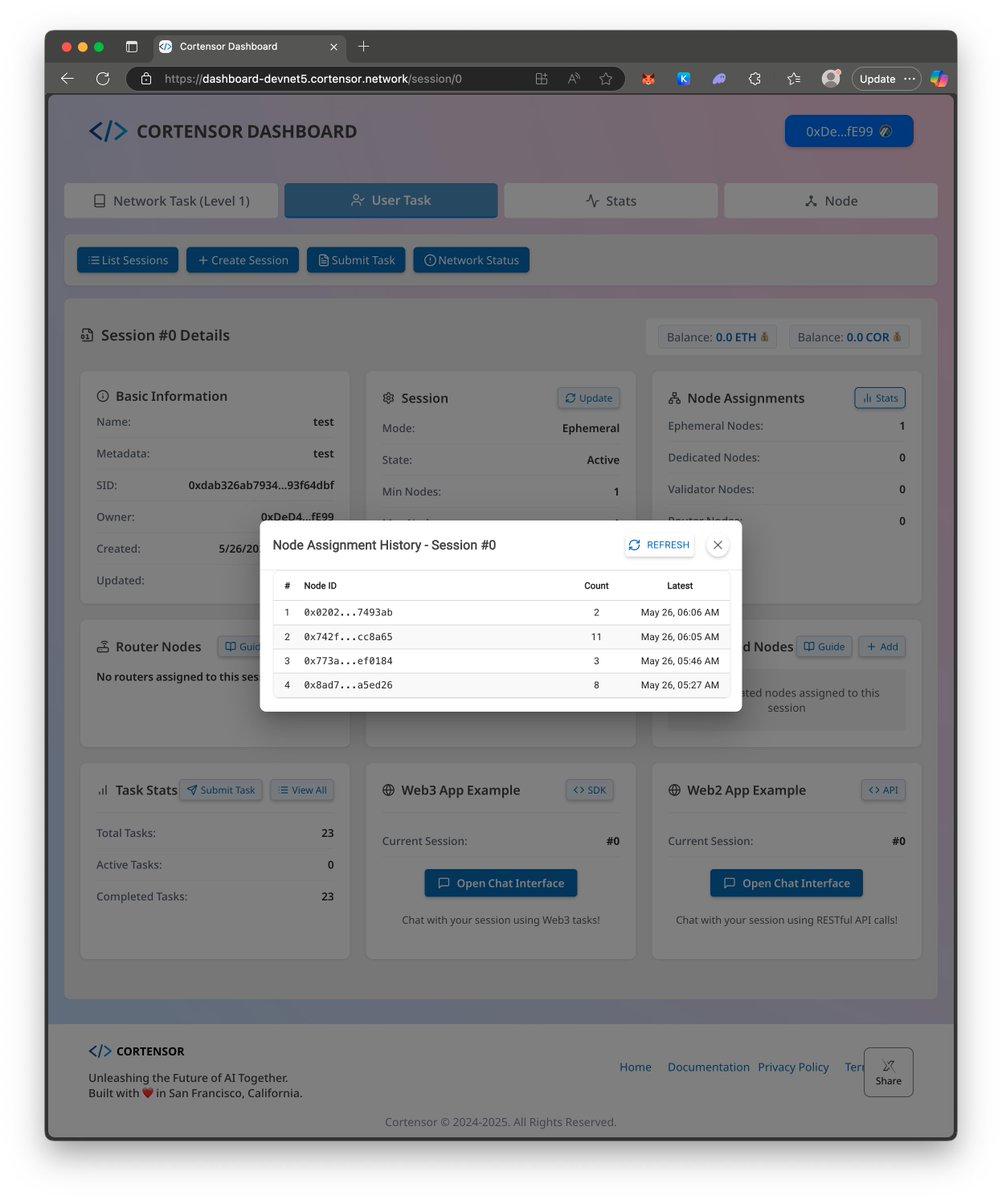Click View All in Task Stats
Screen dimensions: 1002x1200
point(302,790)
